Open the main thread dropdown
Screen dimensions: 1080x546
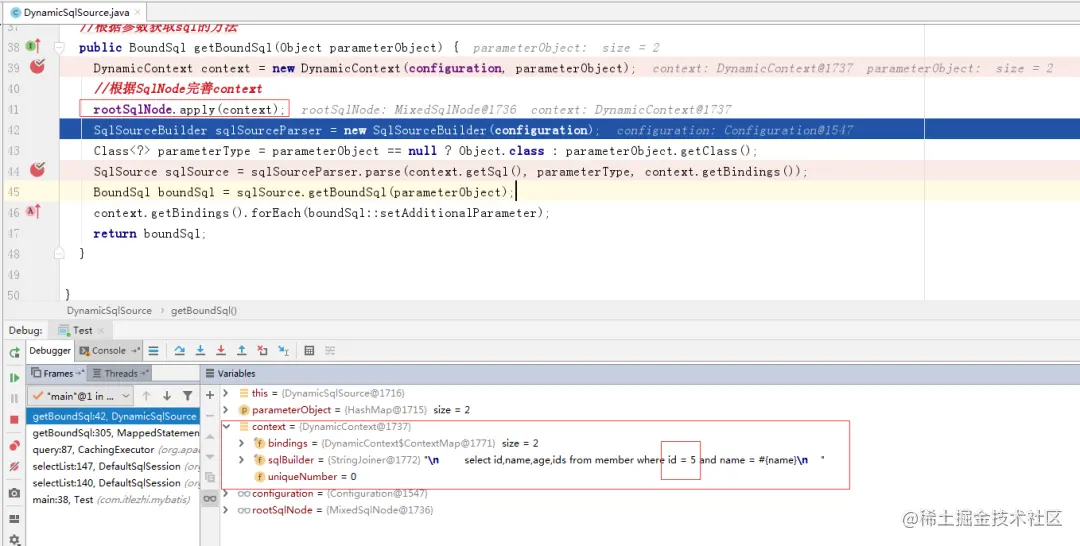coord(81,396)
